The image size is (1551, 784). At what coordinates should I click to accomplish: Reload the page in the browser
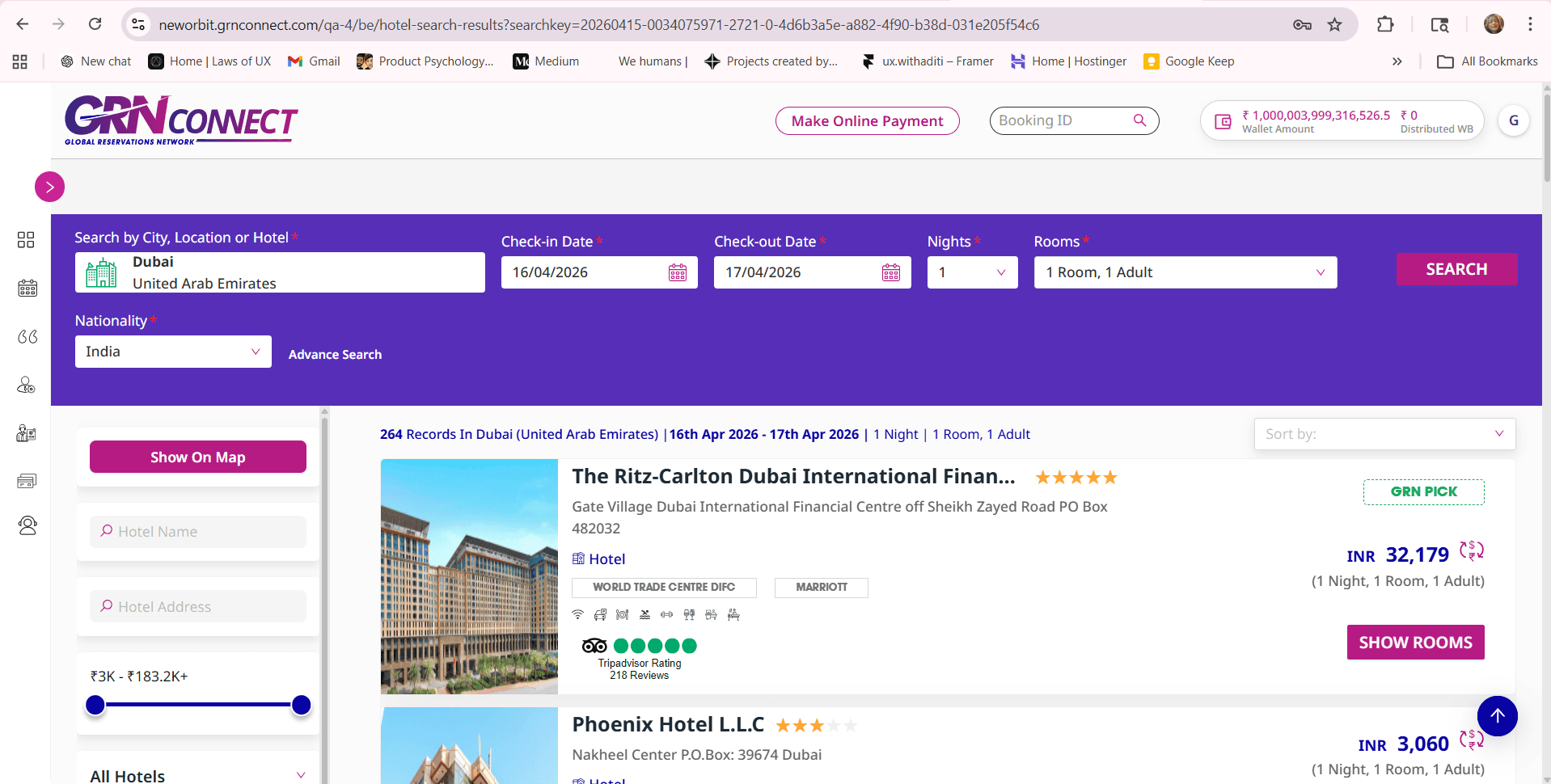pos(95,24)
